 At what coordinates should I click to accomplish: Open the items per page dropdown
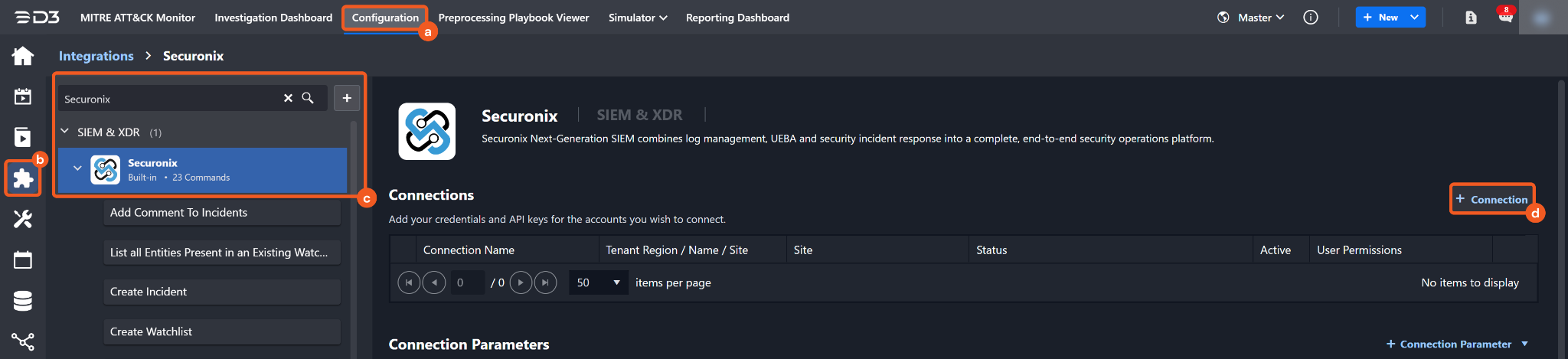598,282
